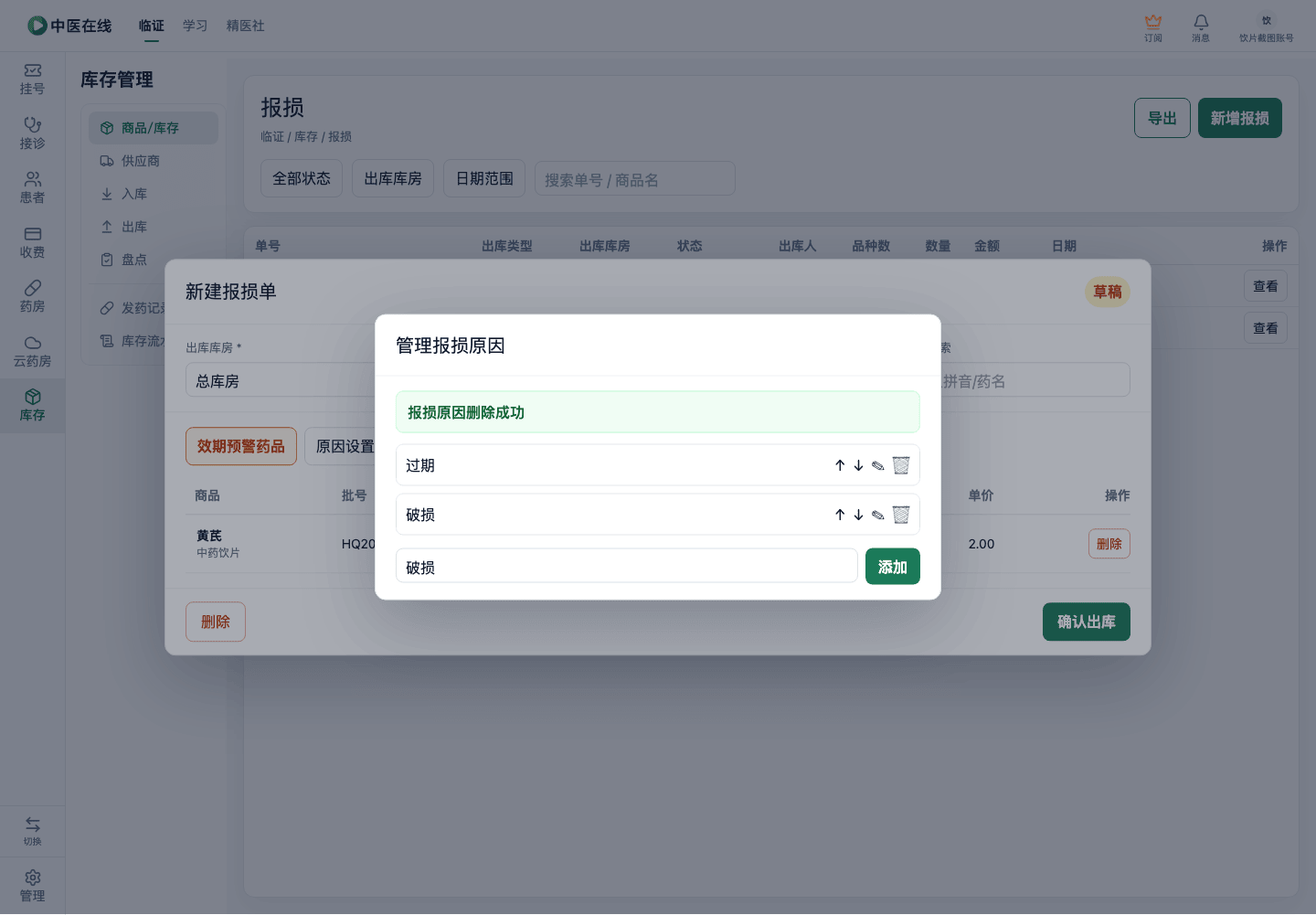This screenshot has height=915, width=1316.
Task: Click 查看 in the second table row
Action: click(1266, 328)
